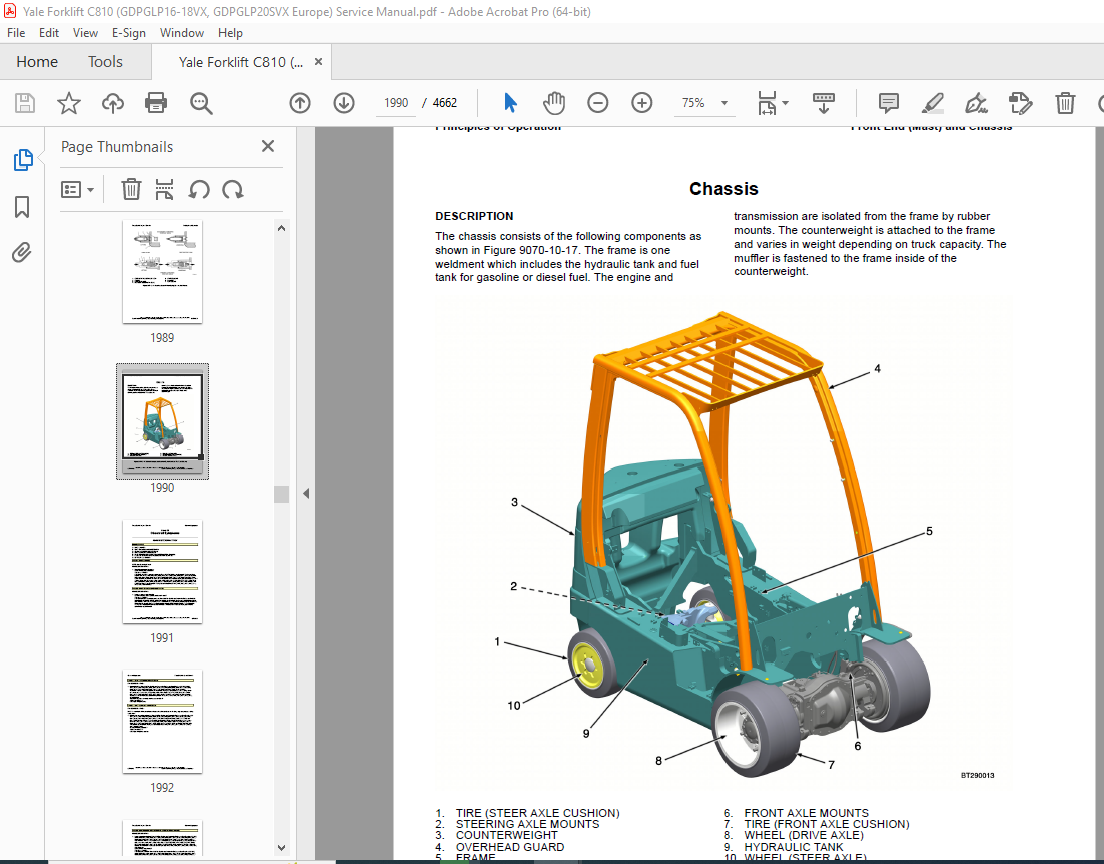Click the trash delete icon in toolbar
Screen dimensions: 1104x864
(1065, 103)
